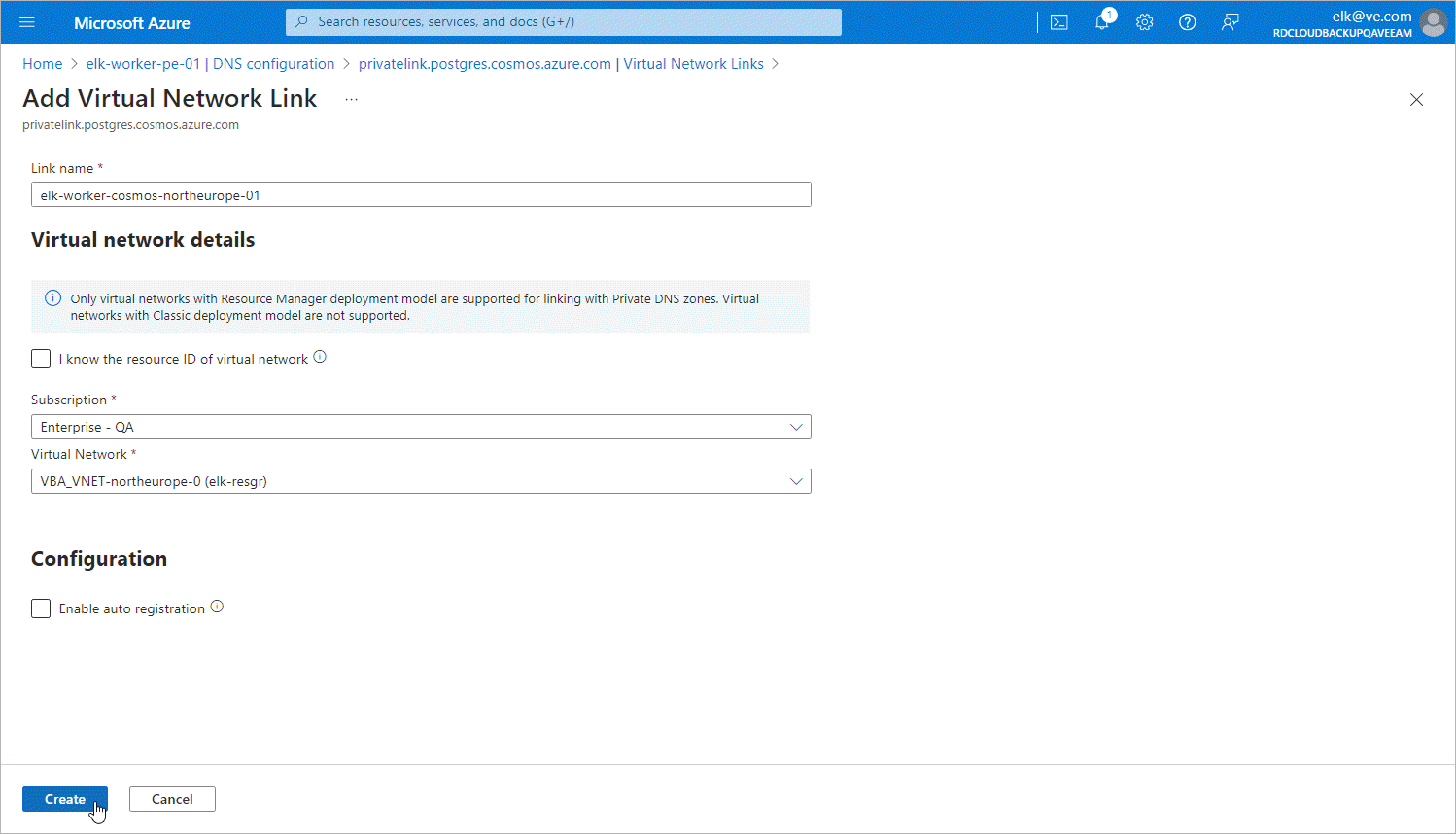Click the 'Subscription' field label
The height and width of the screenshot is (834, 1456).
tap(69, 400)
